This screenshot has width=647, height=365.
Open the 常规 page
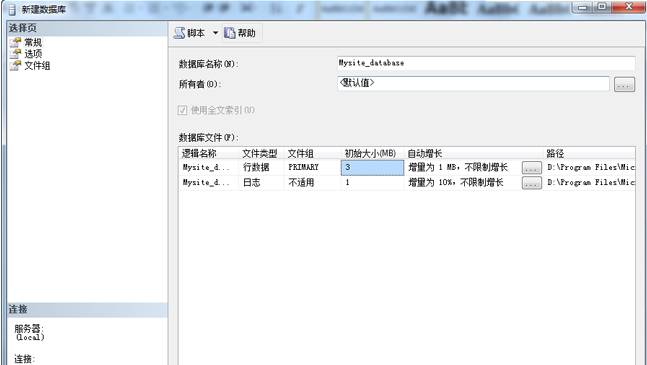pyautogui.click(x=33, y=42)
